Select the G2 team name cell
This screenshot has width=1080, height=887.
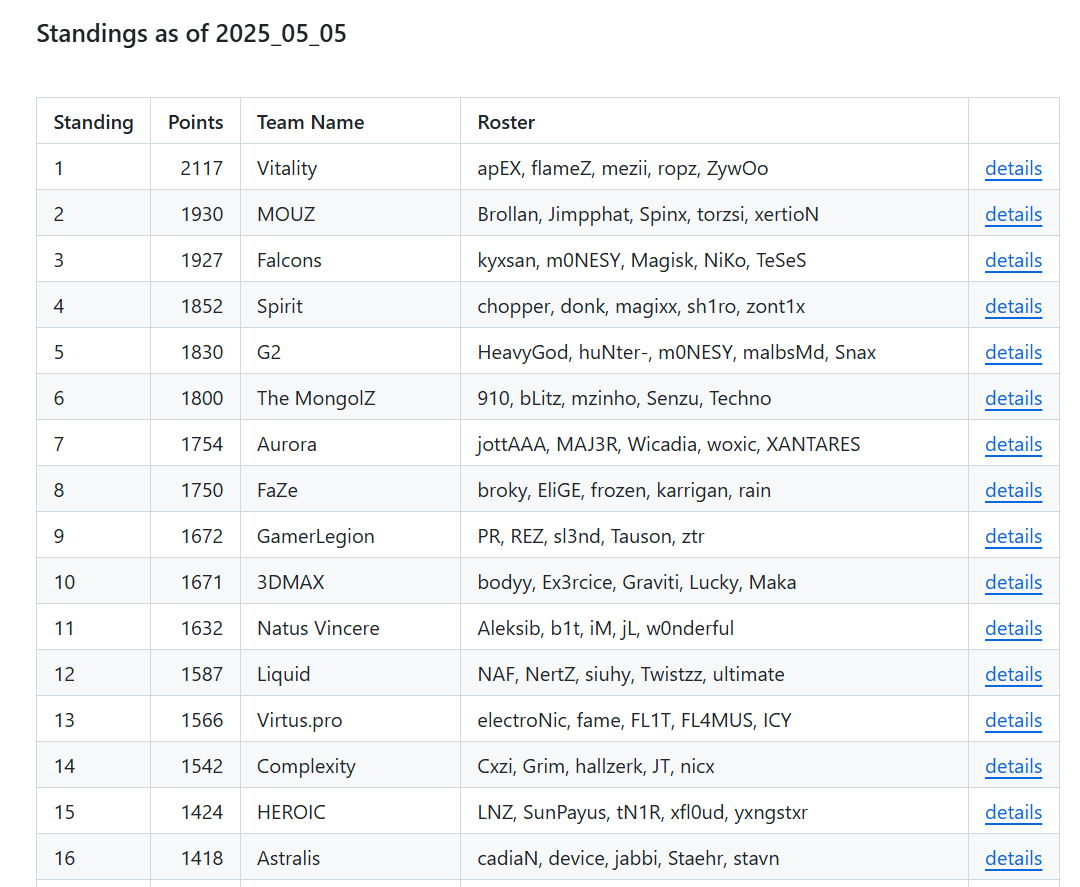click(x=351, y=352)
